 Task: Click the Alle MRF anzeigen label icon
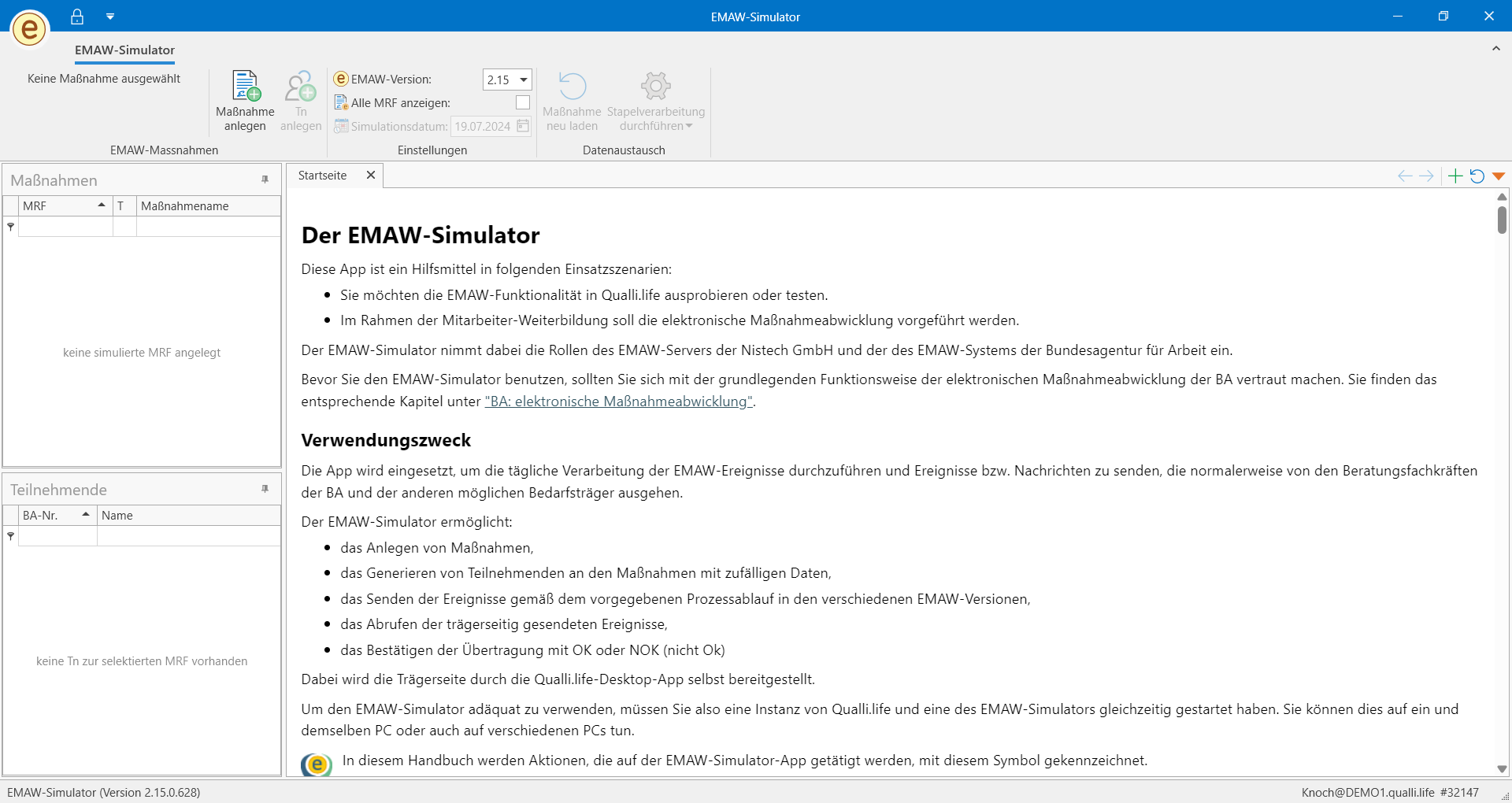[x=341, y=102]
